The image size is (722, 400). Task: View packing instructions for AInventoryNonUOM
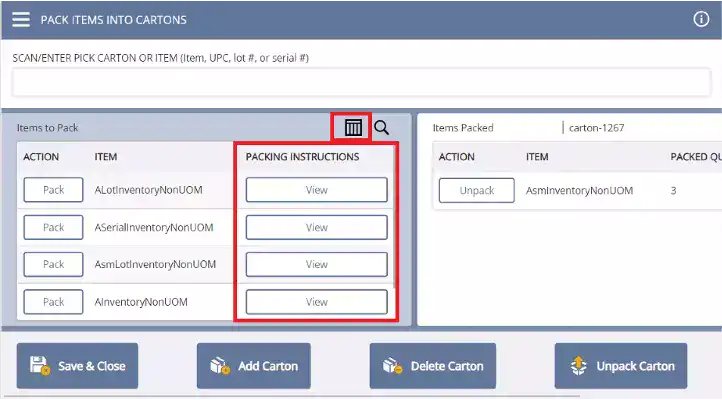(316, 301)
